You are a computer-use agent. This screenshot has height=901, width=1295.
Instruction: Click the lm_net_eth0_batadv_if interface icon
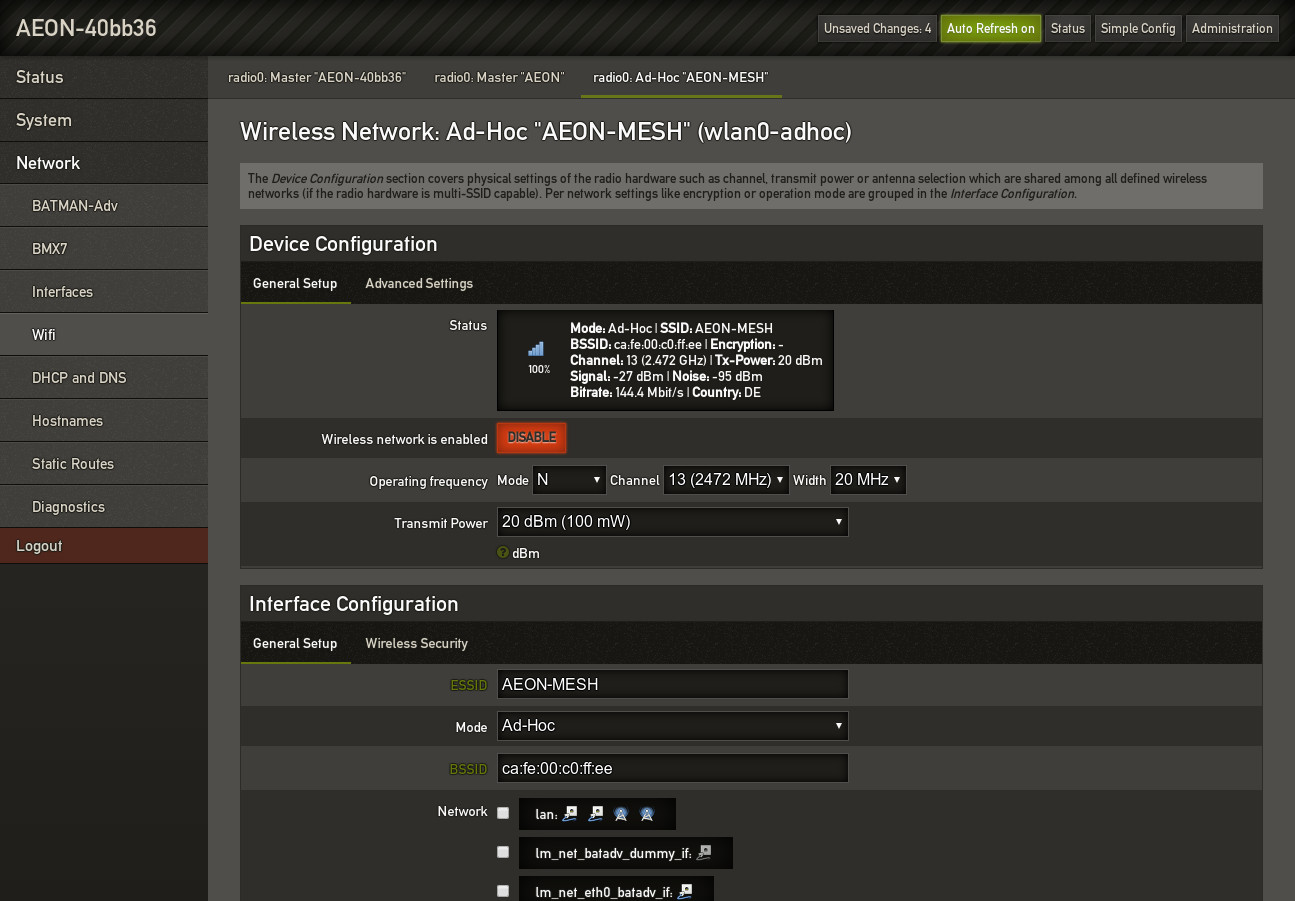coord(685,891)
